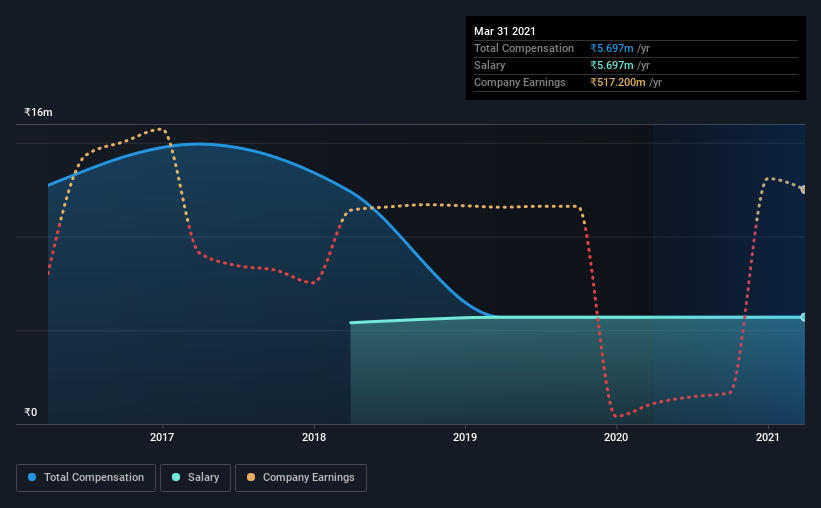This screenshot has height=508, width=821.
Task: Click the teal Salary legend dot
Action: tap(176, 477)
